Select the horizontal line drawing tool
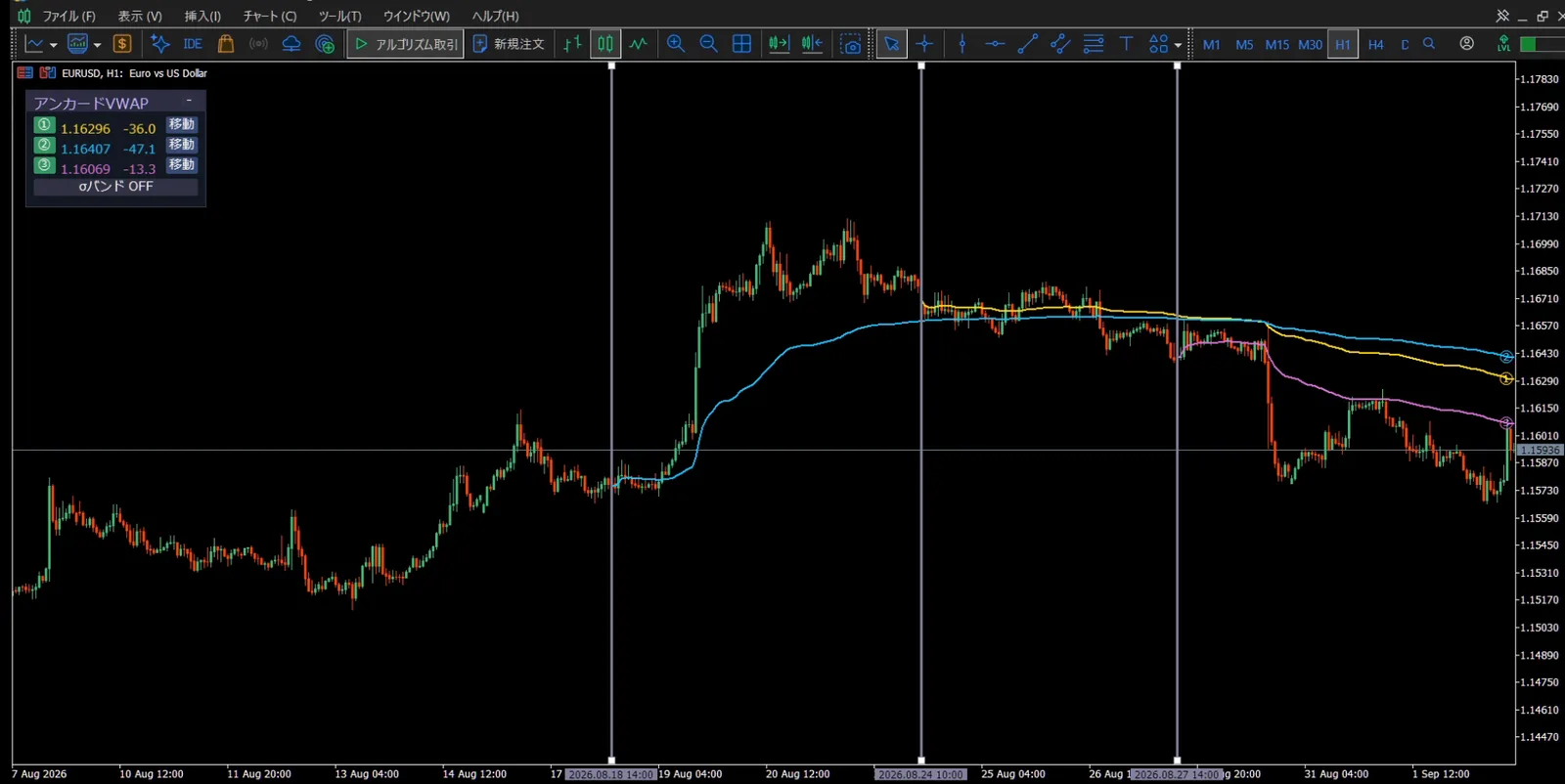 (995, 44)
